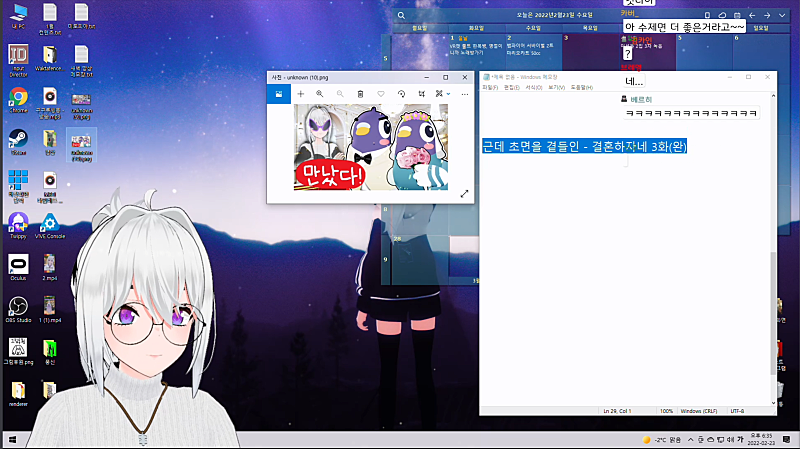Zoom in on the photo

coord(319,94)
